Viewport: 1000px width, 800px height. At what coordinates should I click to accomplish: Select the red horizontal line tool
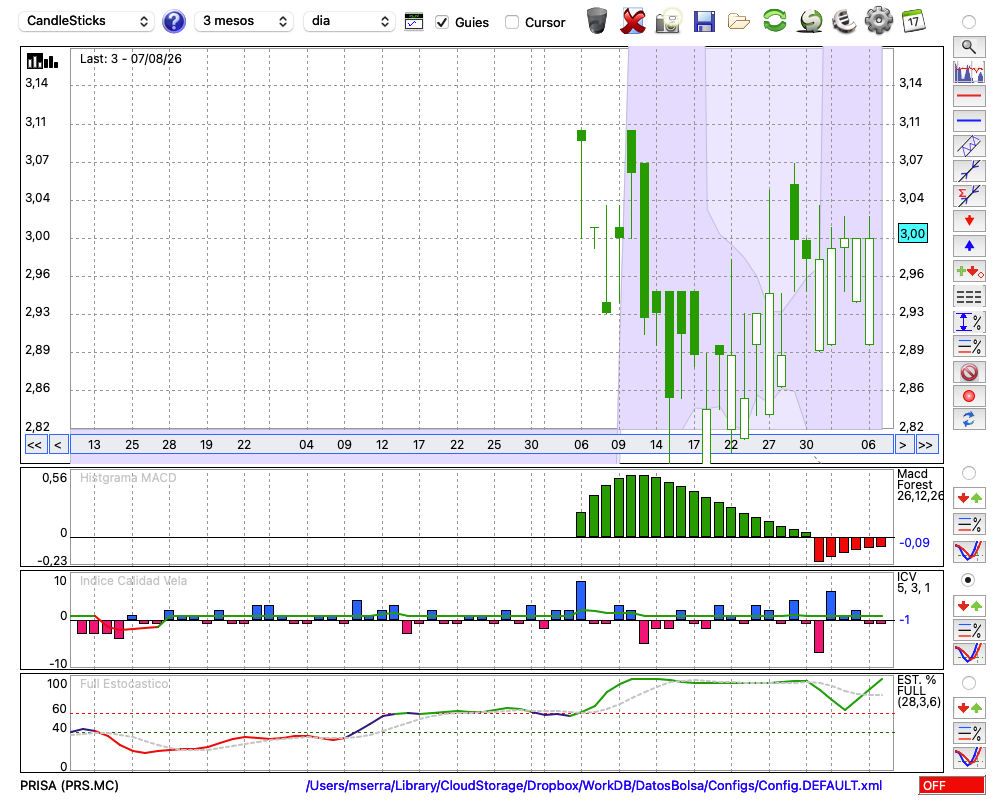969,96
